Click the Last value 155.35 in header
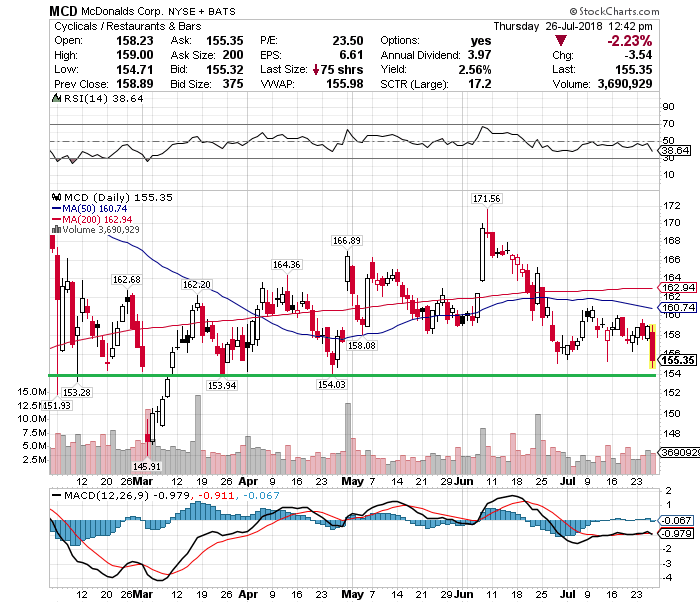Image resolution: width=700 pixels, height=603 pixels. tap(634, 70)
